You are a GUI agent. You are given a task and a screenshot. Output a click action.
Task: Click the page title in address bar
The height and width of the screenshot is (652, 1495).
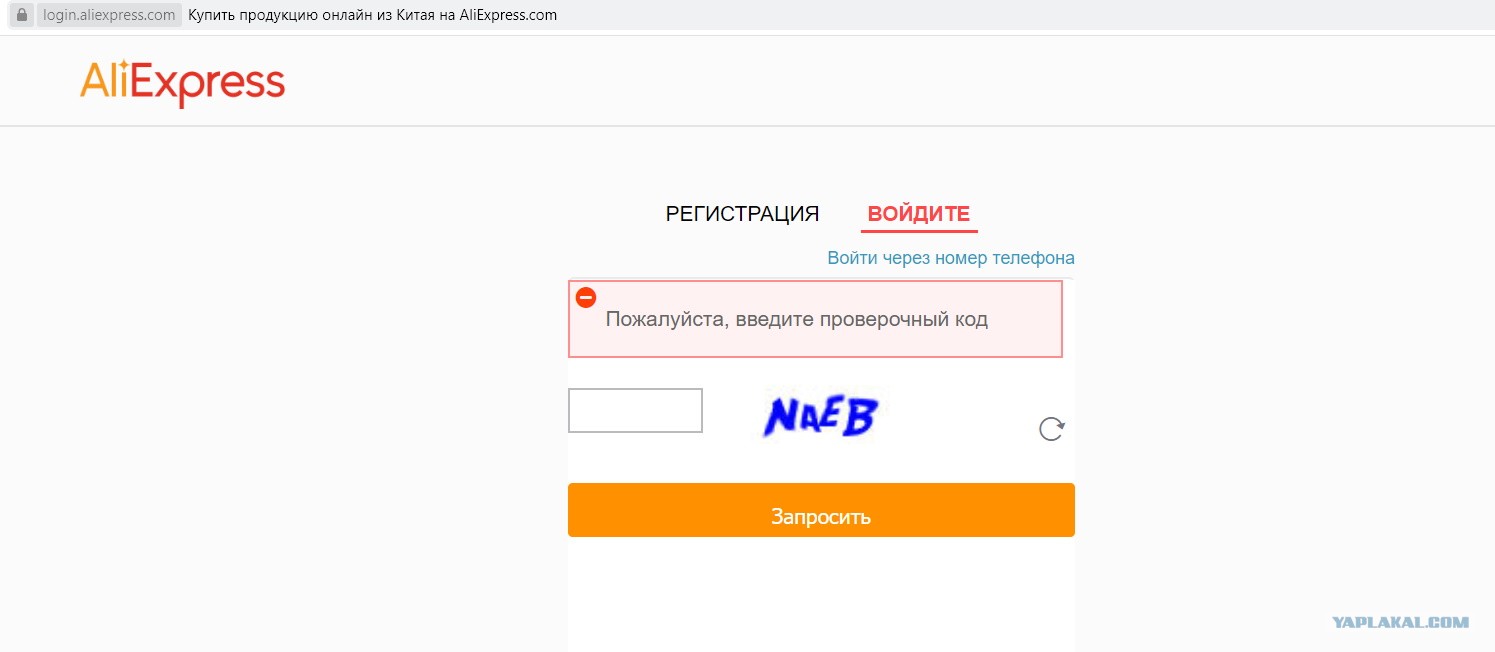click(x=372, y=16)
